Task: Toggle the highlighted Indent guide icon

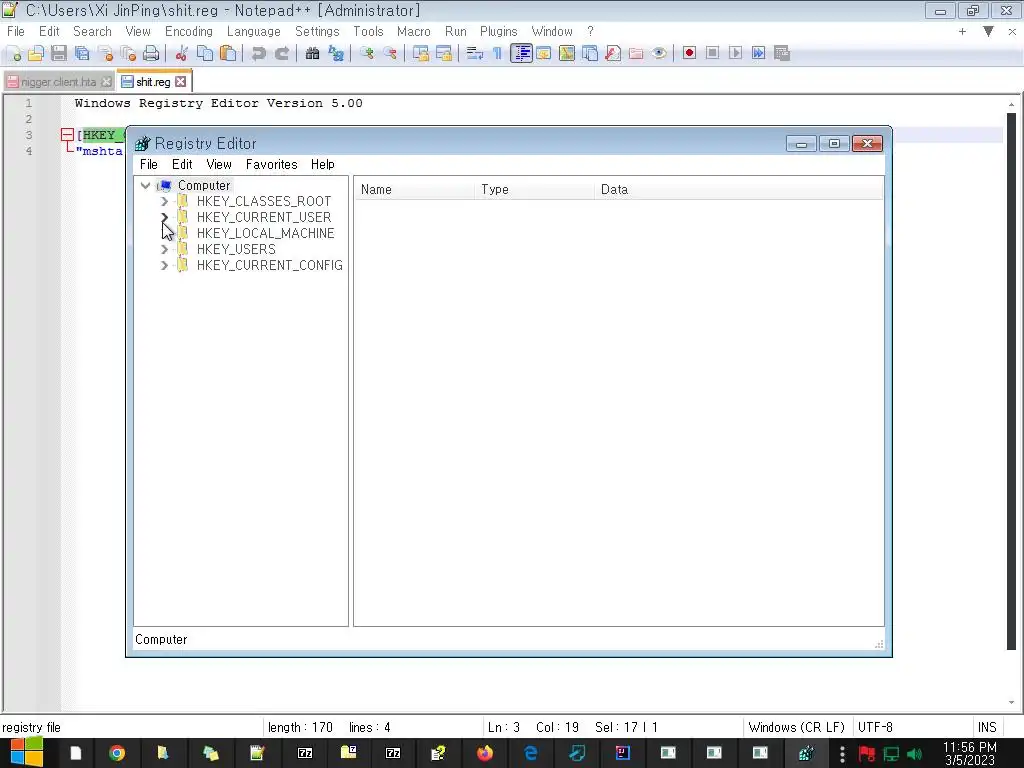Action: pyautogui.click(x=521, y=54)
